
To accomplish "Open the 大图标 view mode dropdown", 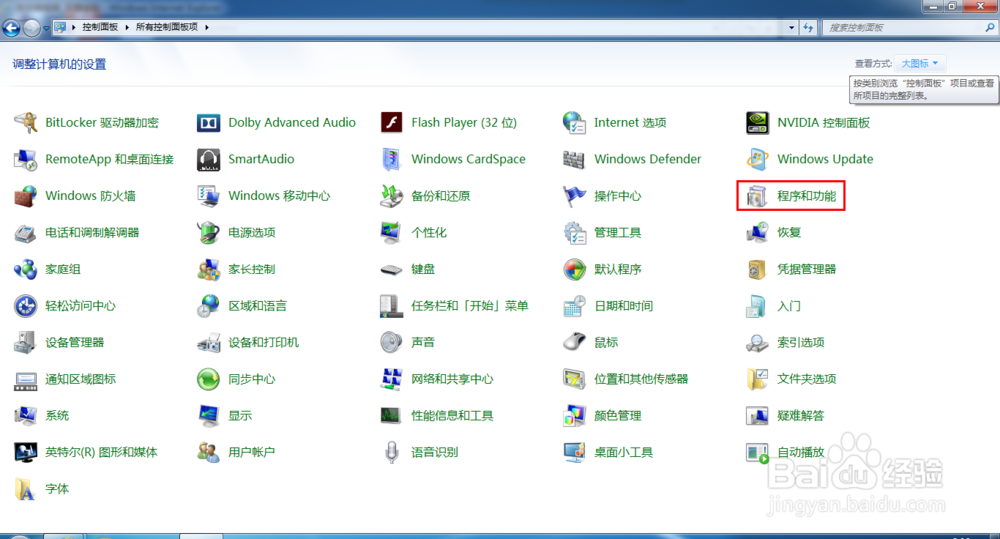I will click(920, 63).
